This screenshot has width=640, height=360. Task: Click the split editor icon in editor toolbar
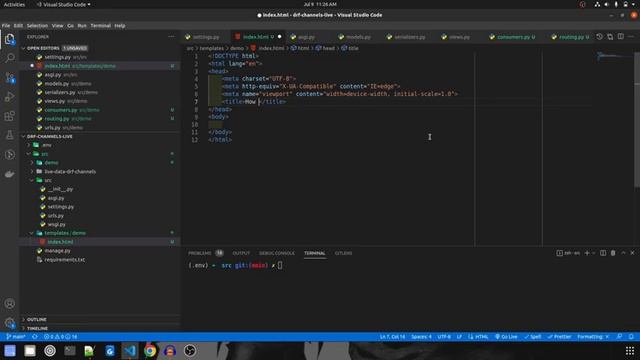pyautogui.click(x=621, y=37)
